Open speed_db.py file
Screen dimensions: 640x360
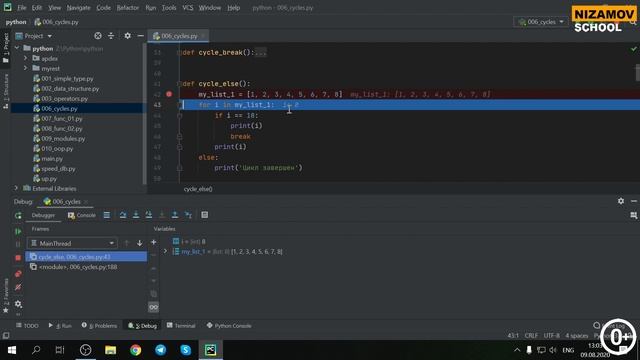tap(54, 169)
